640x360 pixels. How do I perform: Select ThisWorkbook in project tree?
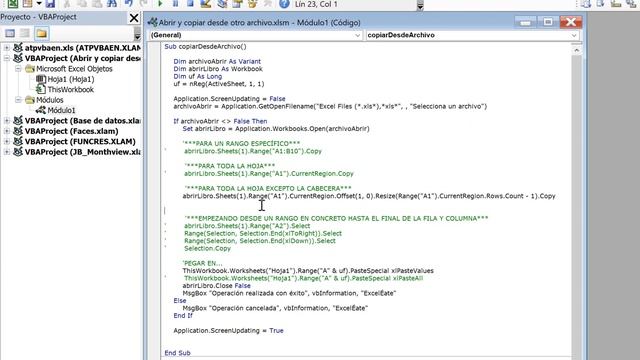(70, 89)
